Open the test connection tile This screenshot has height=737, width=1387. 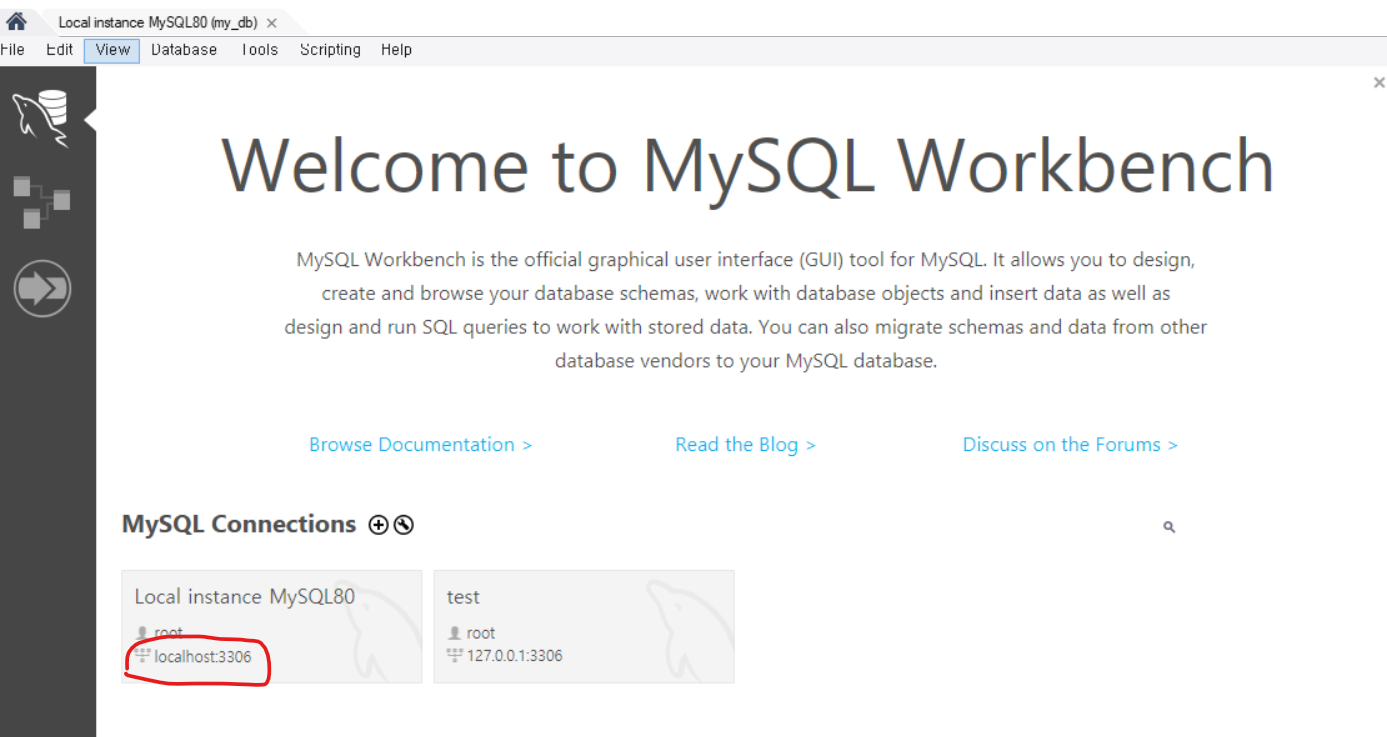(x=584, y=626)
